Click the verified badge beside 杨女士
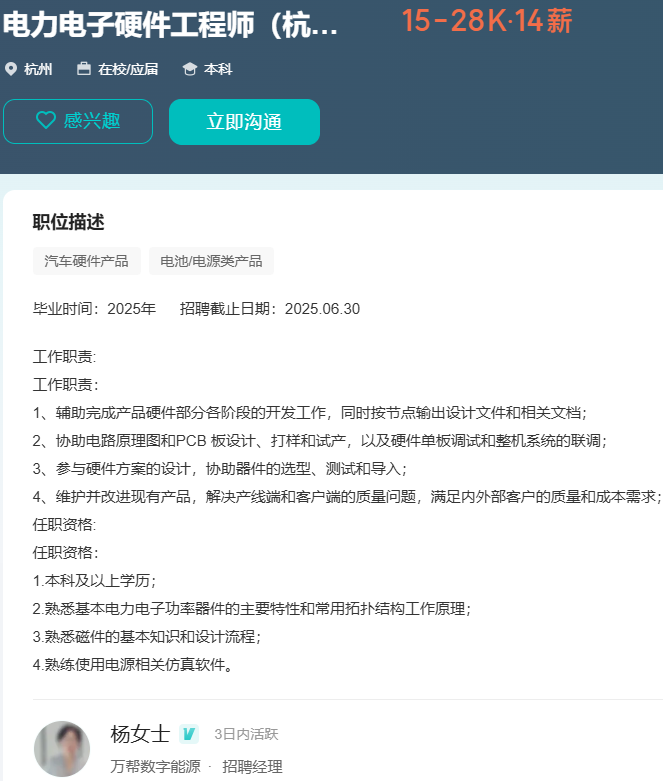Image resolution: width=663 pixels, height=781 pixels. [x=189, y=734]
